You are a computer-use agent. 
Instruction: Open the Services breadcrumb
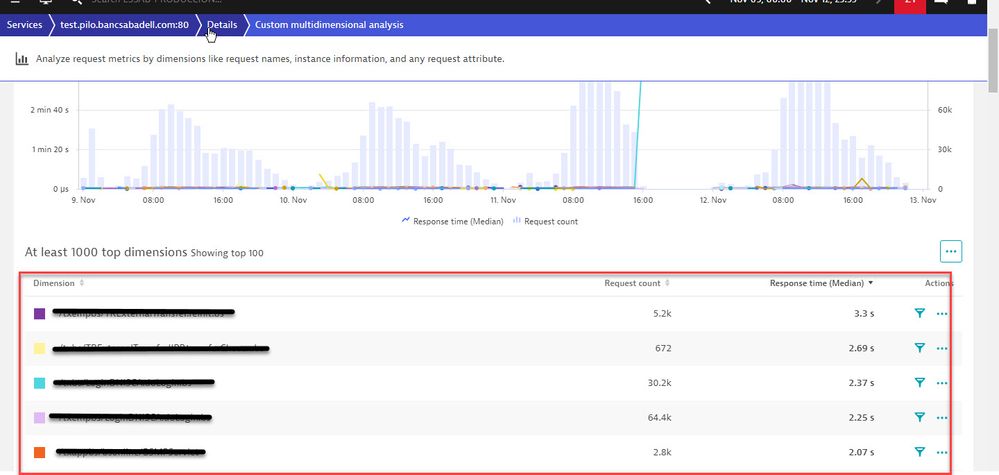point(24,25)
